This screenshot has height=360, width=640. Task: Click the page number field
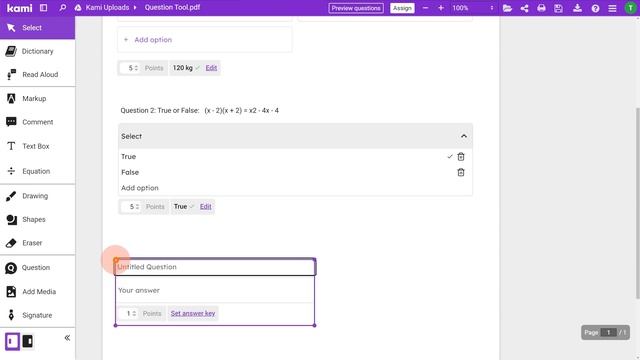pos(609,332)
